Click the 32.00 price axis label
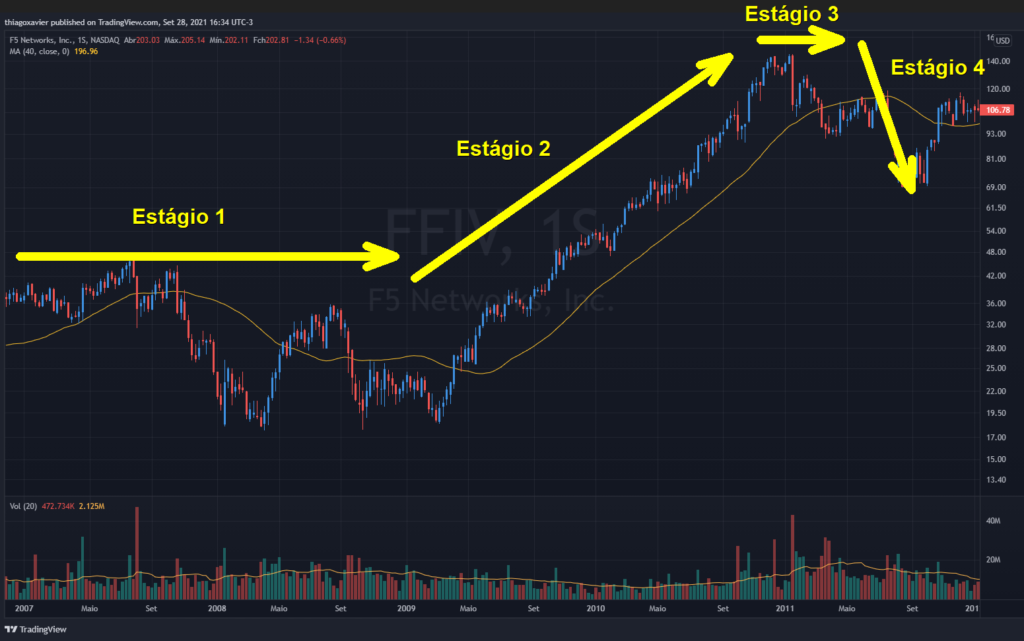This screenshot has height=641, width=1024. pos(997,324)
